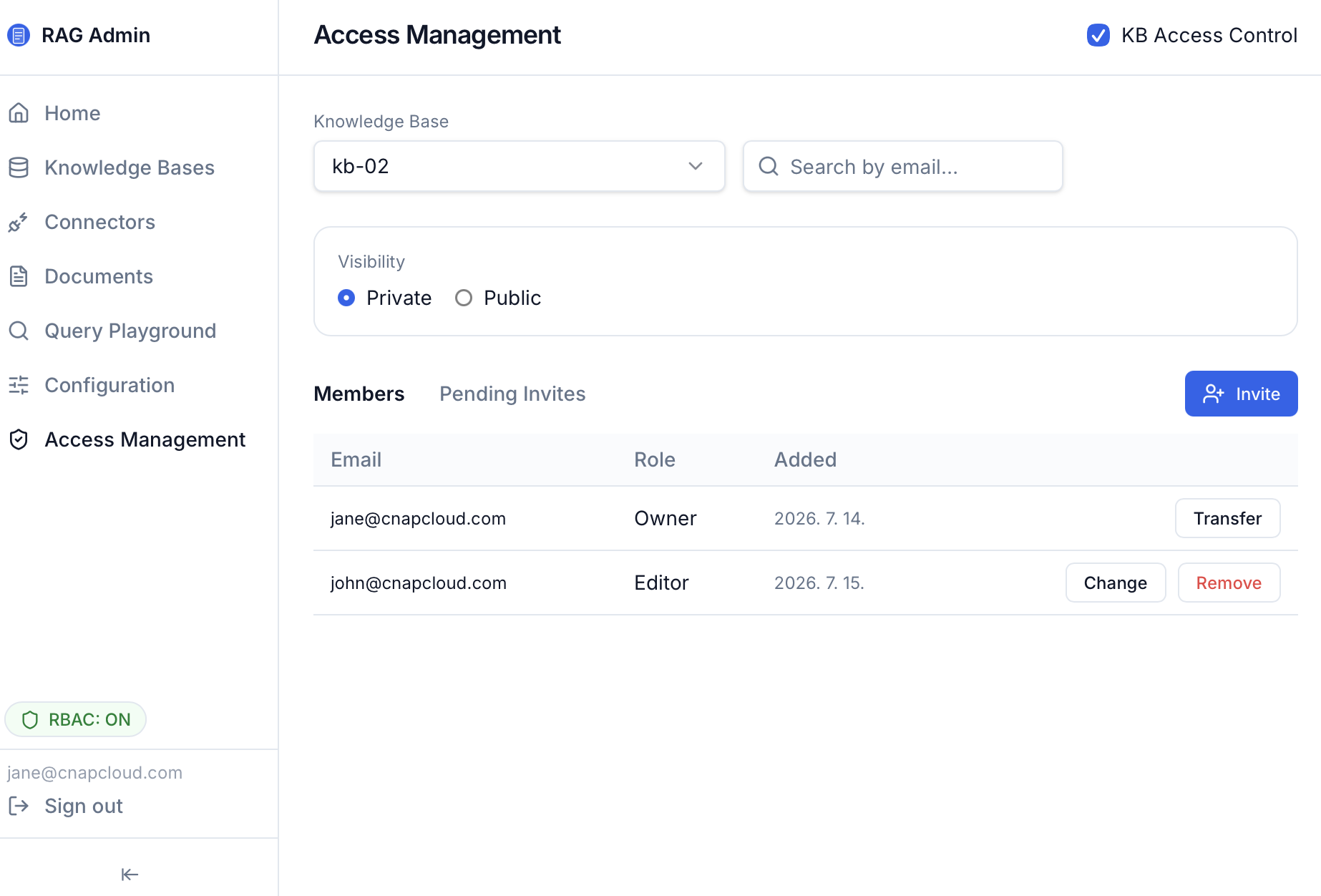Open the kb-02 Knowledge Base dropdown
Viewport: 1321px width, 896px height.
[x=520, y=166]
